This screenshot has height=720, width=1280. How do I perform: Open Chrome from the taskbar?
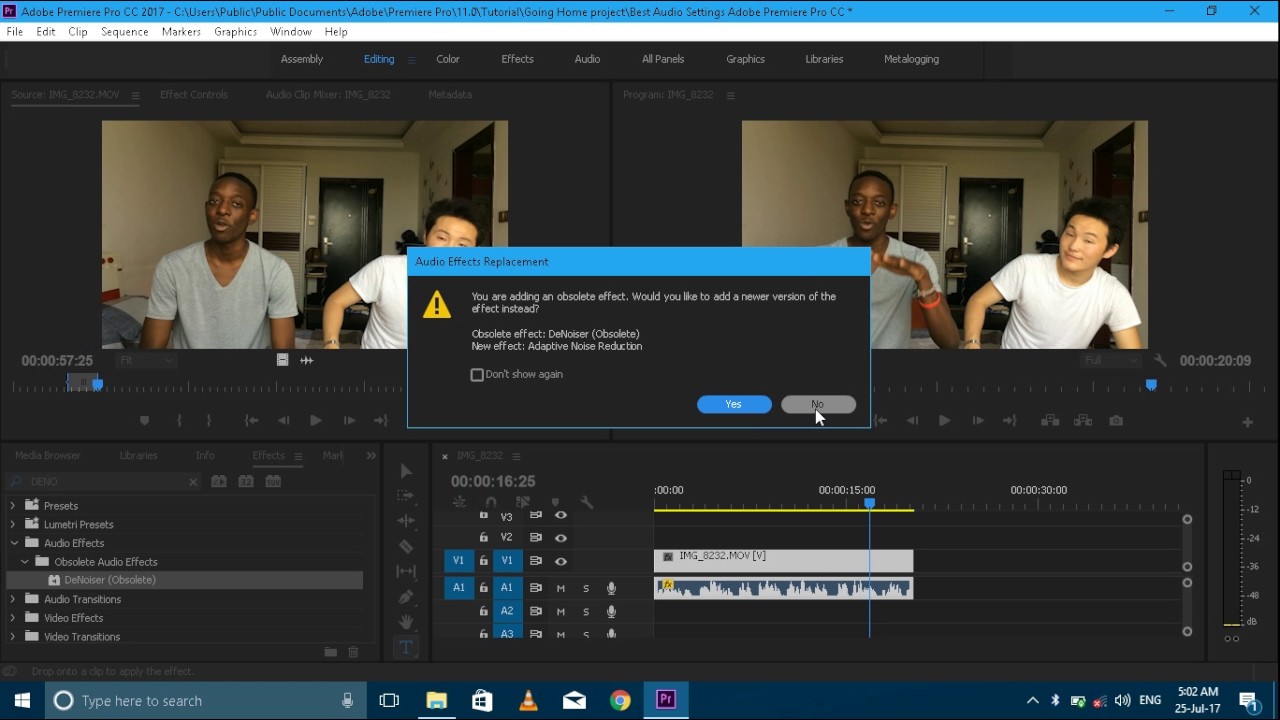point(620,700)
